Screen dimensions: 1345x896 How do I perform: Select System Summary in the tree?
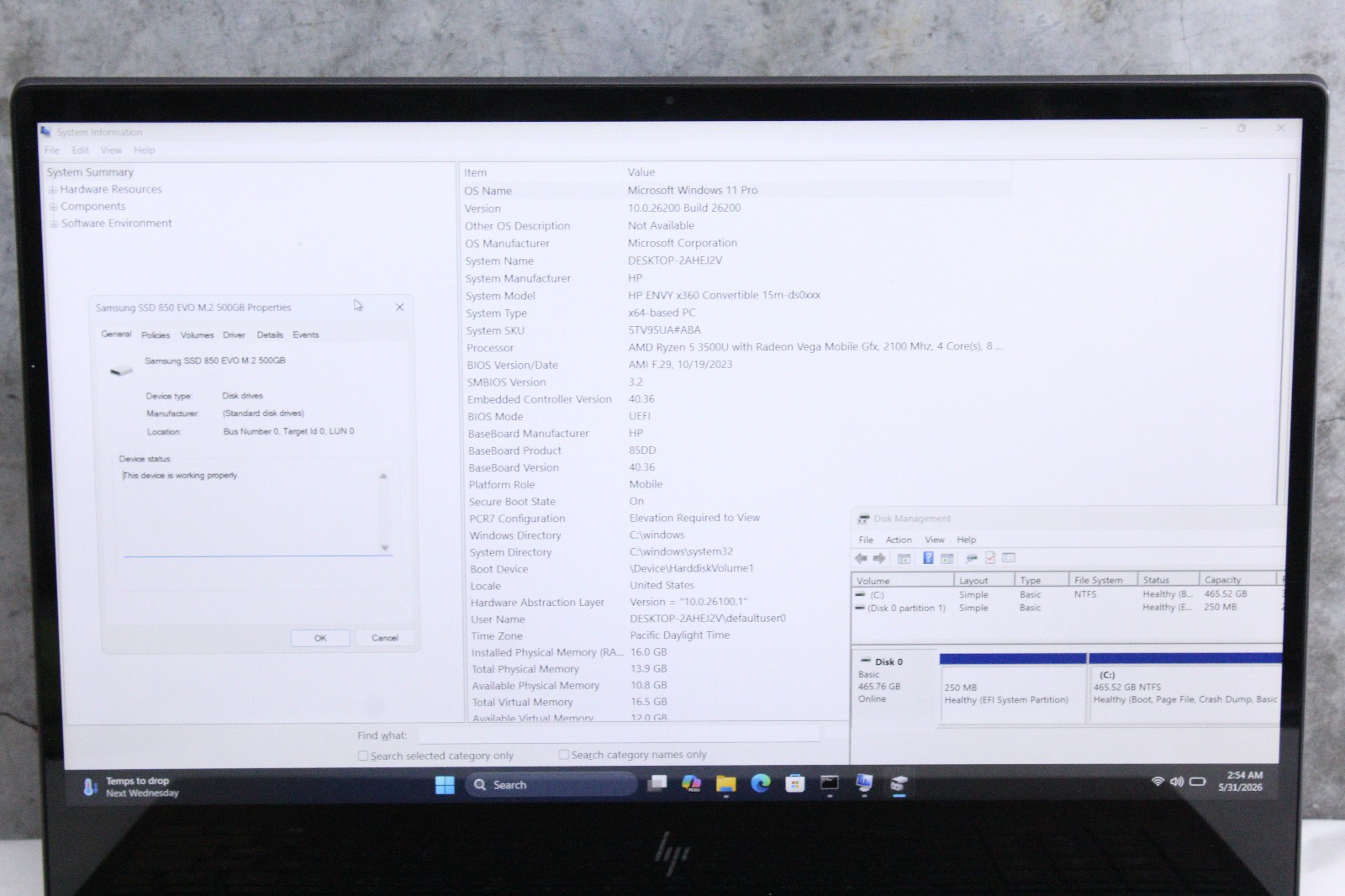point(90,172)
